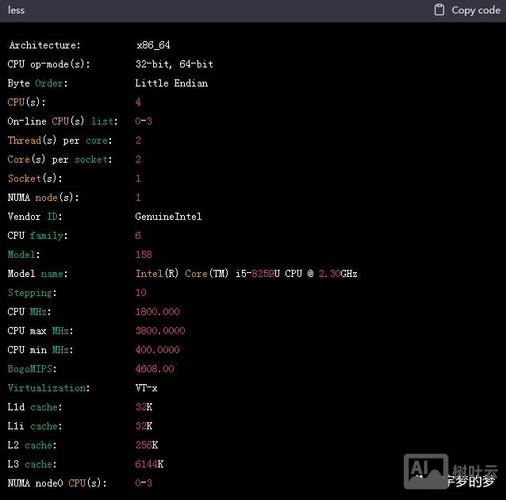This screenshot has width=506, height=500.
Task: Click the 'GenuineIntel' vendor value
Action: [168, 216]
